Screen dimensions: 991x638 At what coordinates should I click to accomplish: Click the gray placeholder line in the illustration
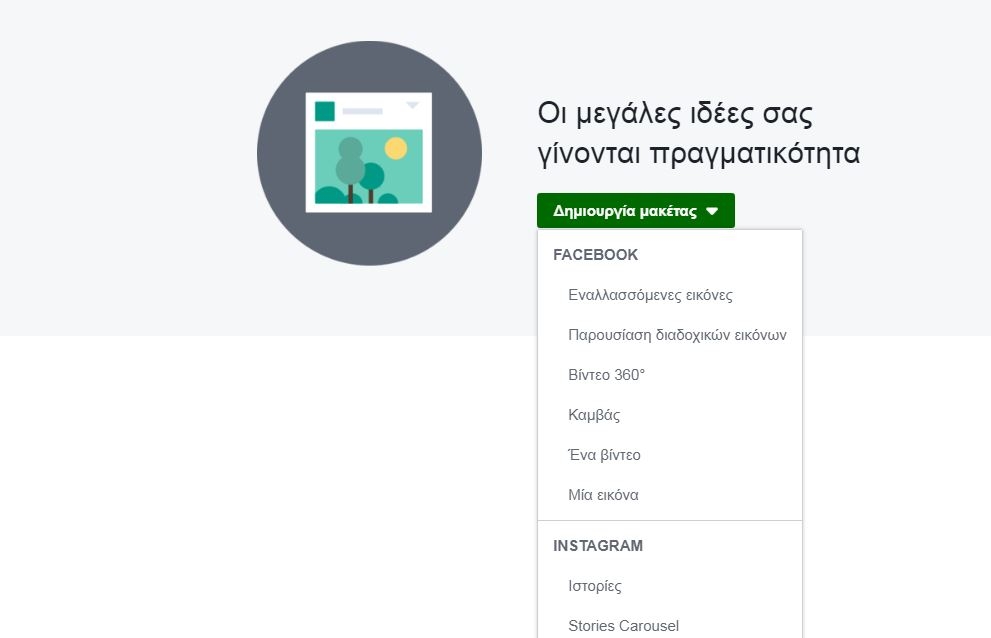pyautogui.click(x=362, y=110)
